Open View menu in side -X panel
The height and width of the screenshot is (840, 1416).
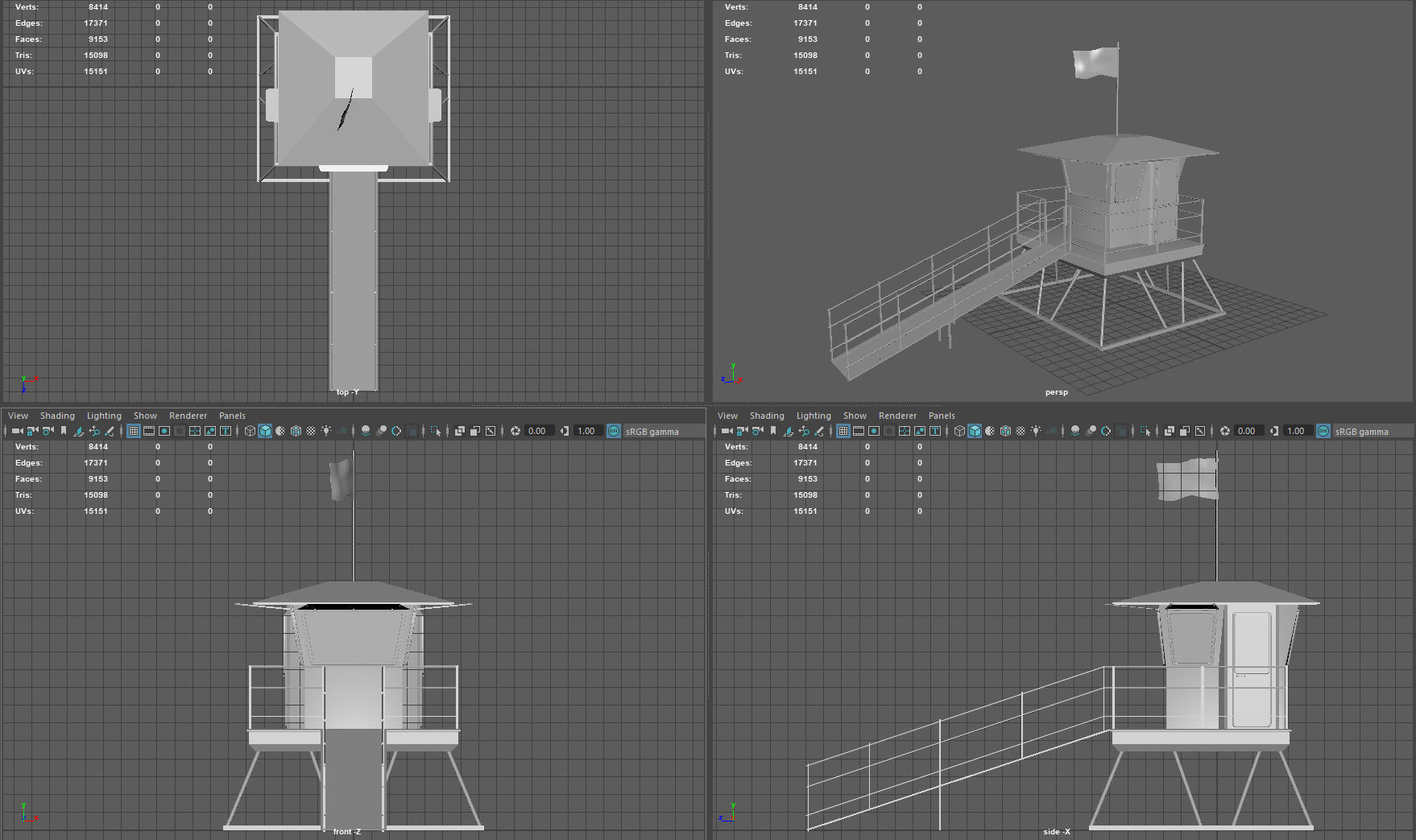[x=727, y=416]
